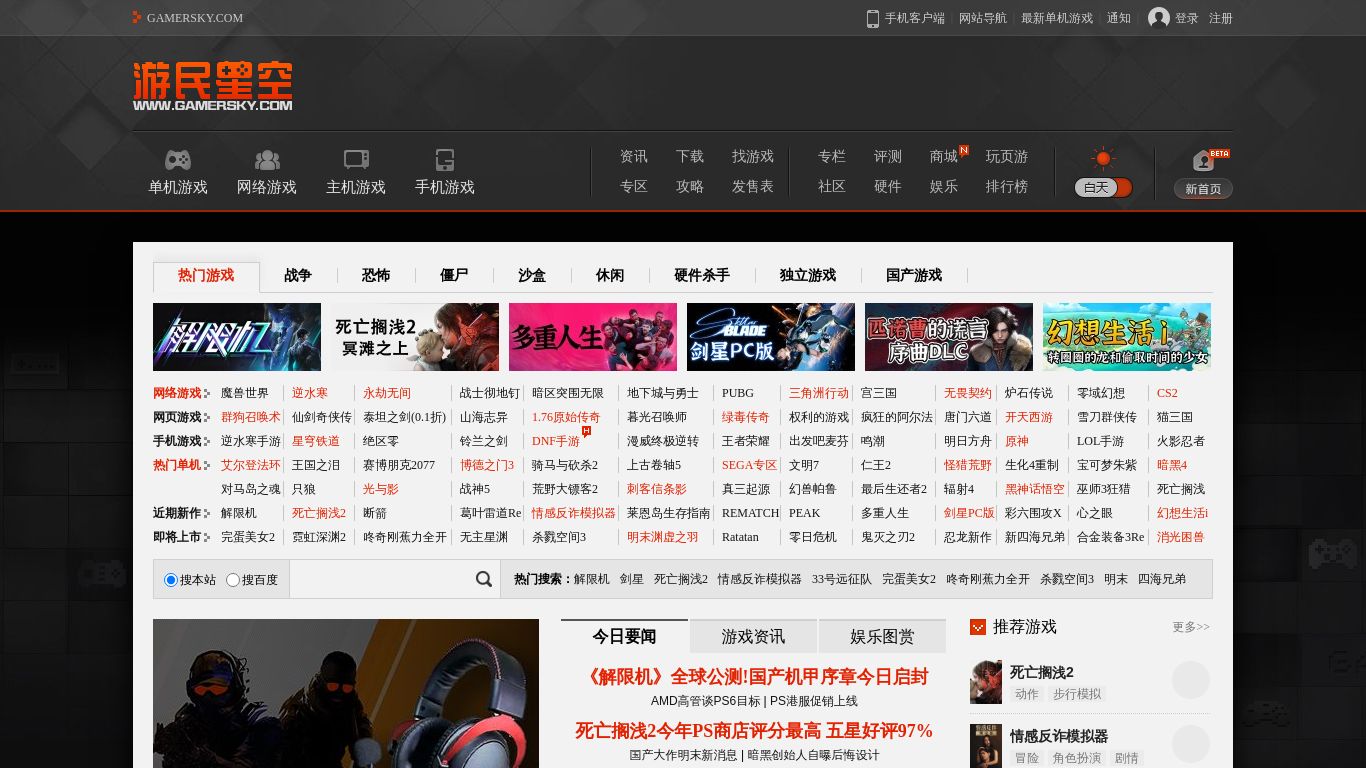Open the 攻略 nav link
Screen dimensions: 1366x768
(x=690, y=186)
